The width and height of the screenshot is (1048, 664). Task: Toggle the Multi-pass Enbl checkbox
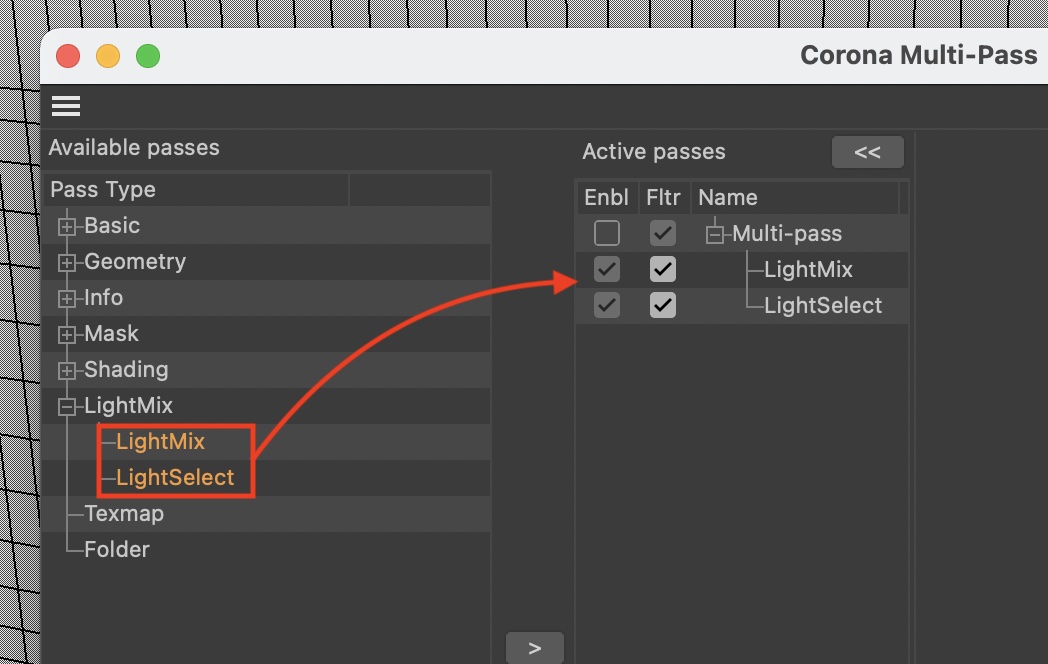click(x=606, y=234)
